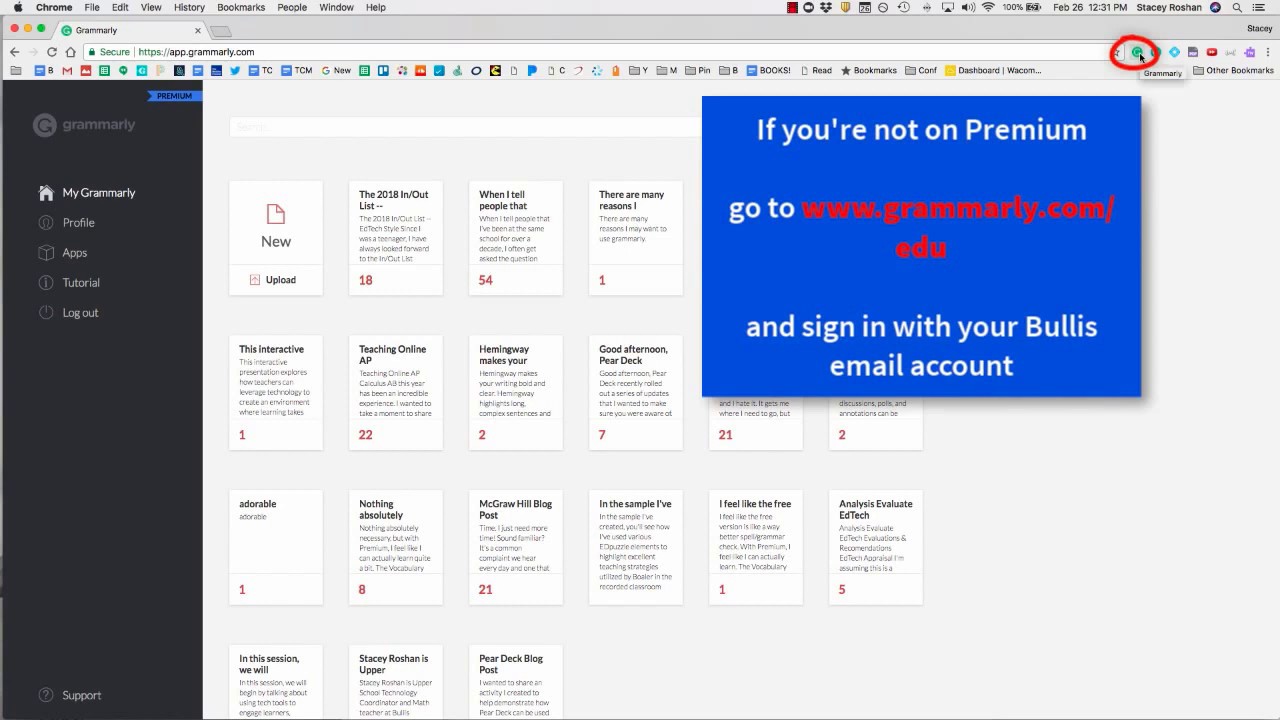Viewport: 1280px width, 720px height.
Task: Click the Grammarly extension icon in Chrome toolbar
Action: tap(1137, 52)
